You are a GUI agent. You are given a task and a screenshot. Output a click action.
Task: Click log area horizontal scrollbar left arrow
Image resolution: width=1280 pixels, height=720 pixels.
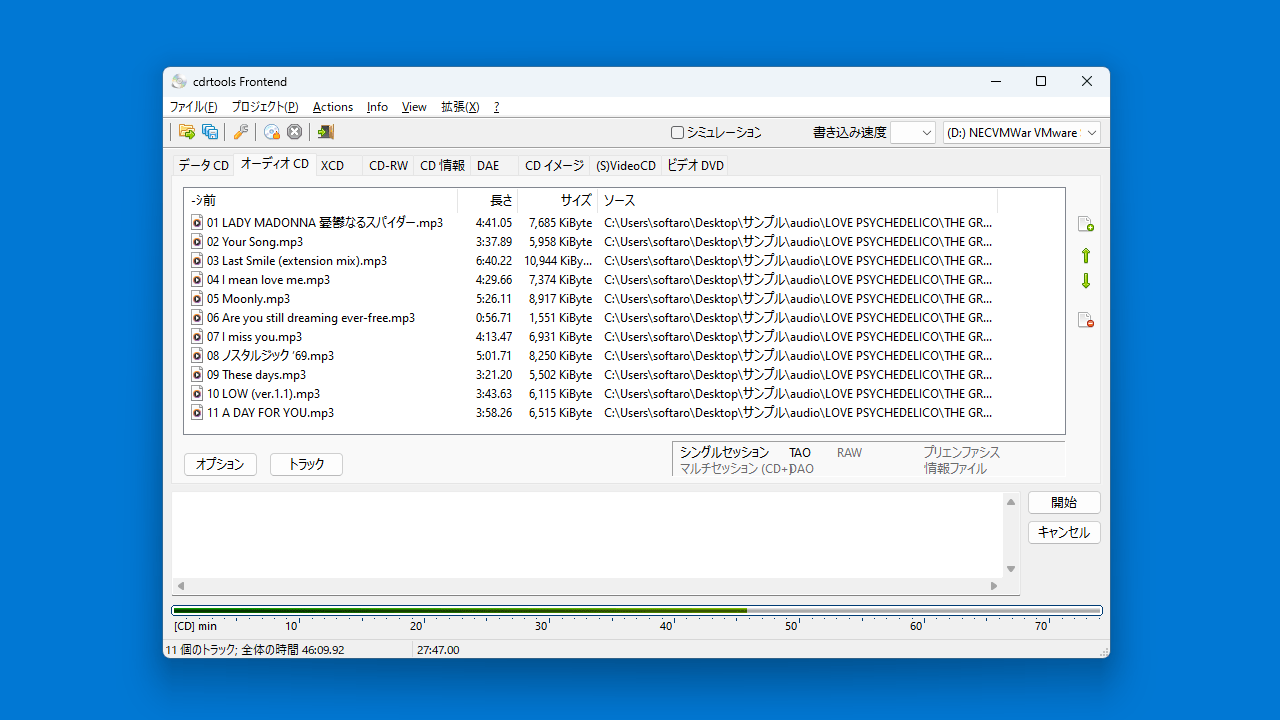pyautogui.click(x=181, y=586)
